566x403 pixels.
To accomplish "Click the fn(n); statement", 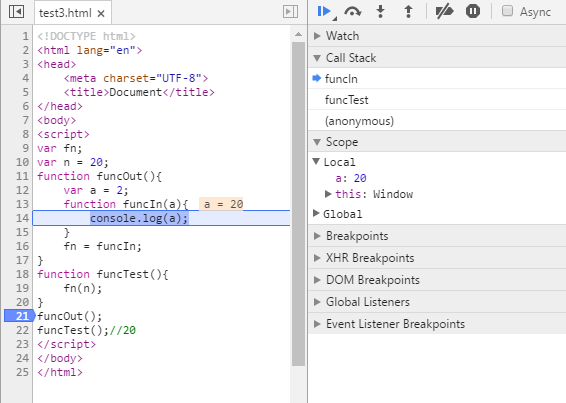I will coord(83,288).
